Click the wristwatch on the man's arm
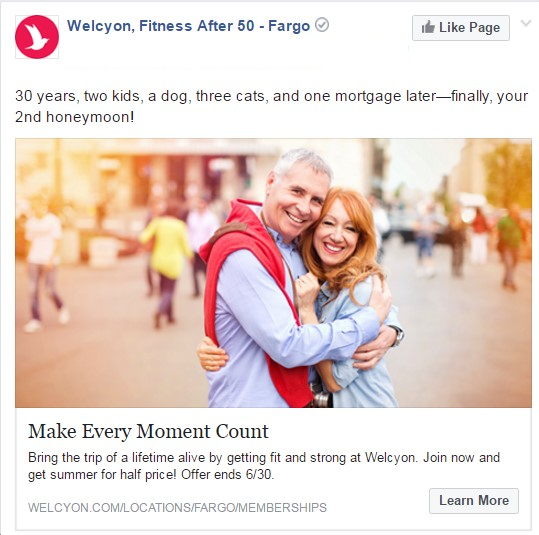Image resolution: width=539 pixels, height=535 pixels. click(x=399, y=336)
